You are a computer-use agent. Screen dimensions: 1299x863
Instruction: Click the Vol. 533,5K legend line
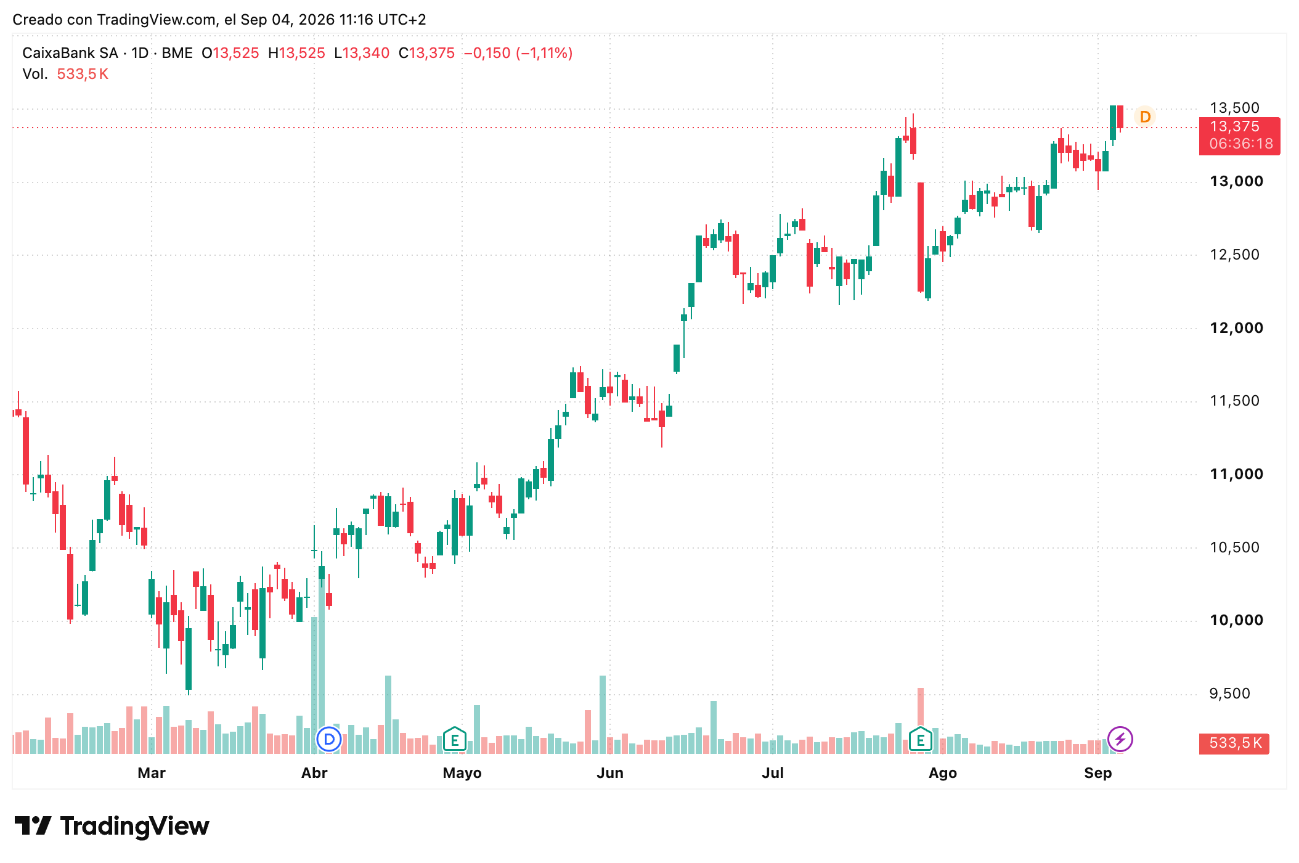tap(65, 74)
